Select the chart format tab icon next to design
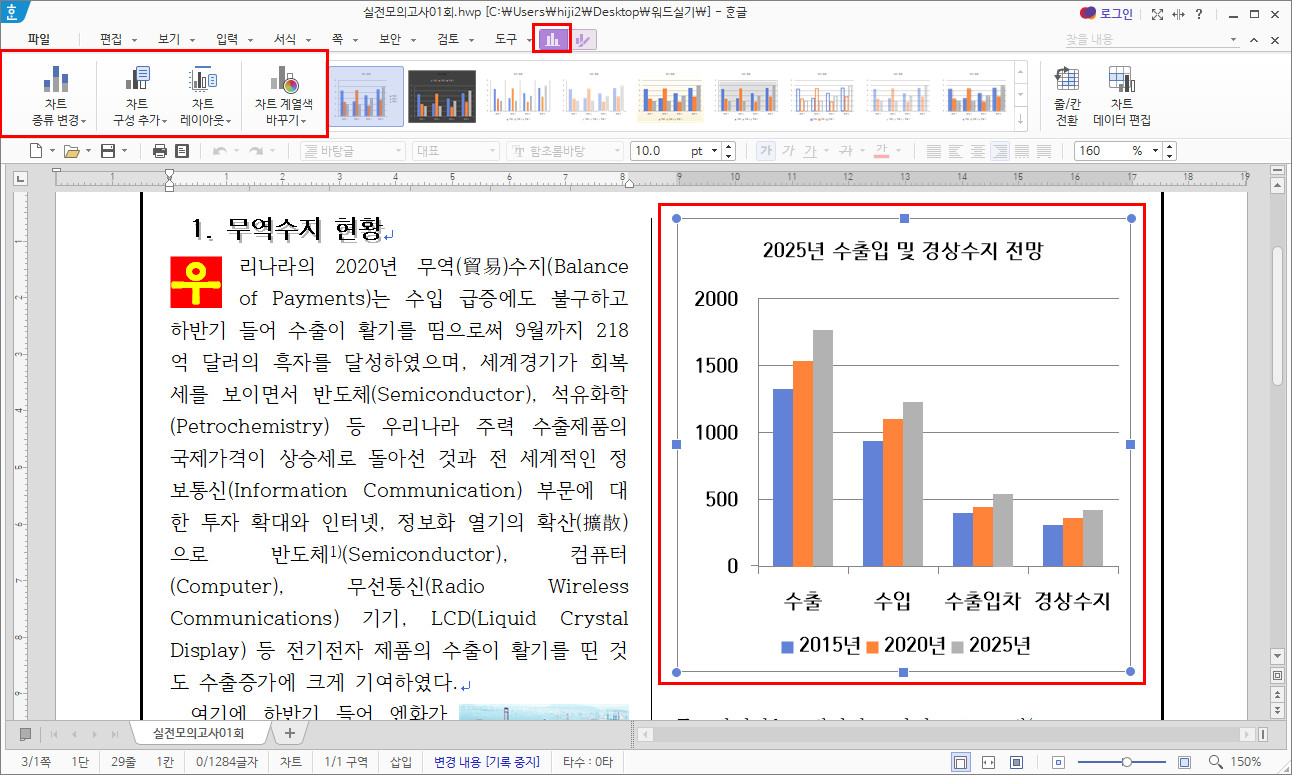This screenshot has height=775, width=1292. tap(584, 39)
